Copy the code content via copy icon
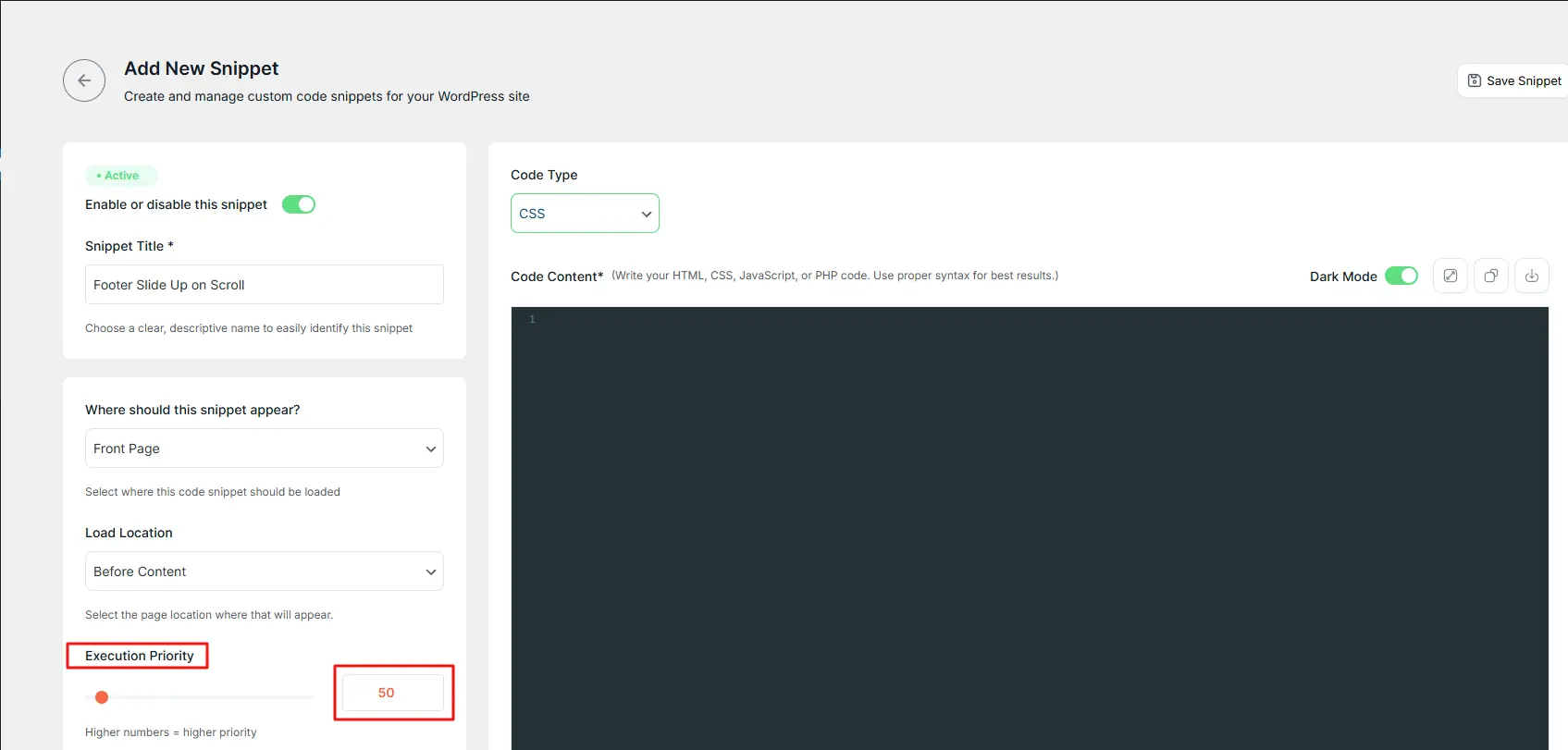Viewport: 1568px width, 750px height. [x=1490, y=276]
